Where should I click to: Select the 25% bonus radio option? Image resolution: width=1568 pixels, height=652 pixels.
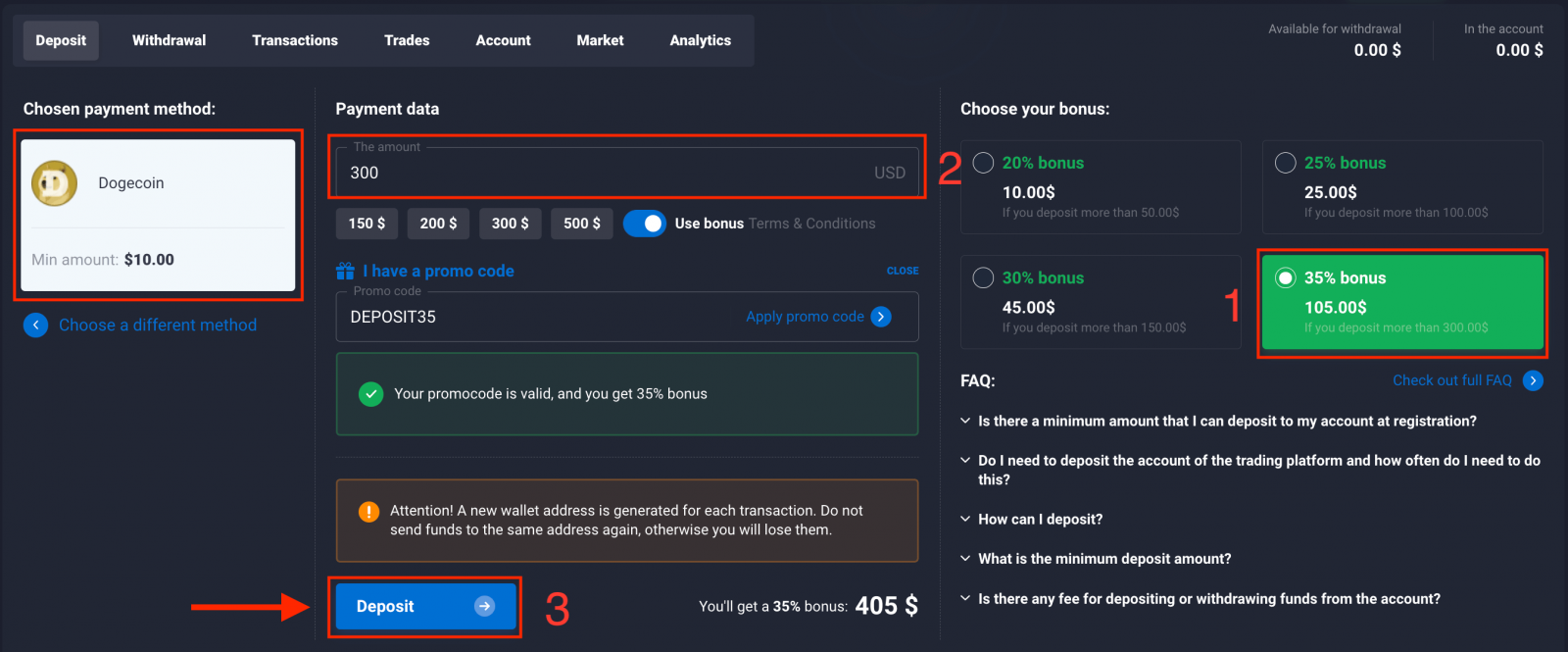1285,163
